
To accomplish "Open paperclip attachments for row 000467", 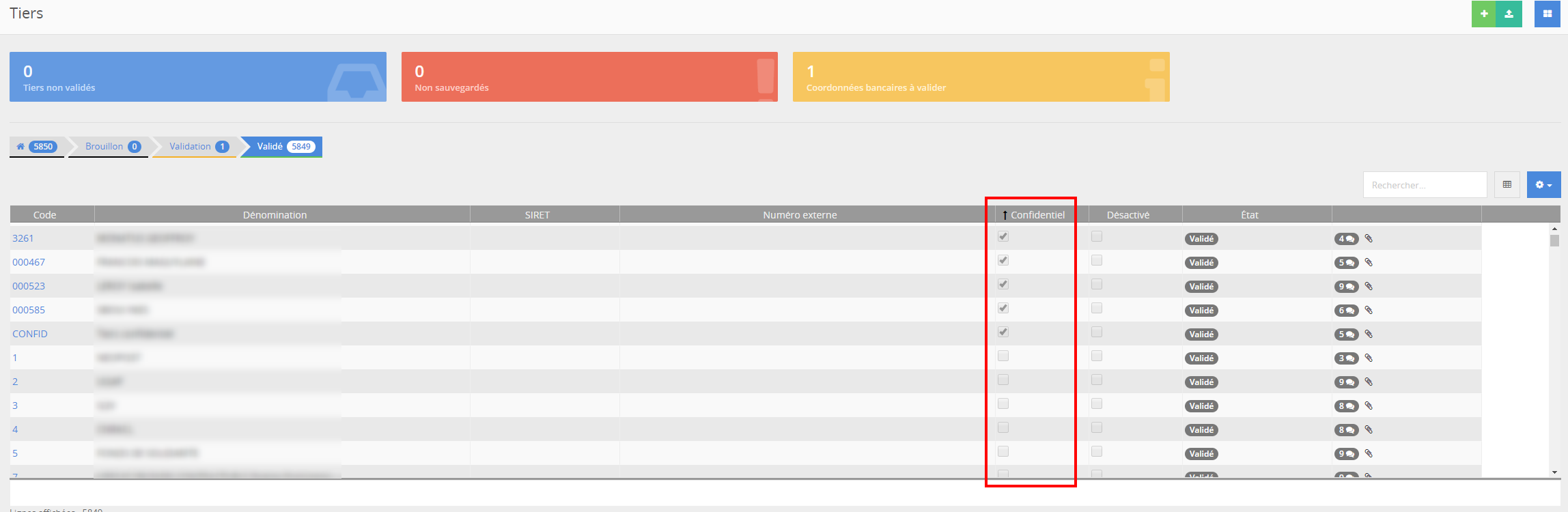I will click(1369, 263).
